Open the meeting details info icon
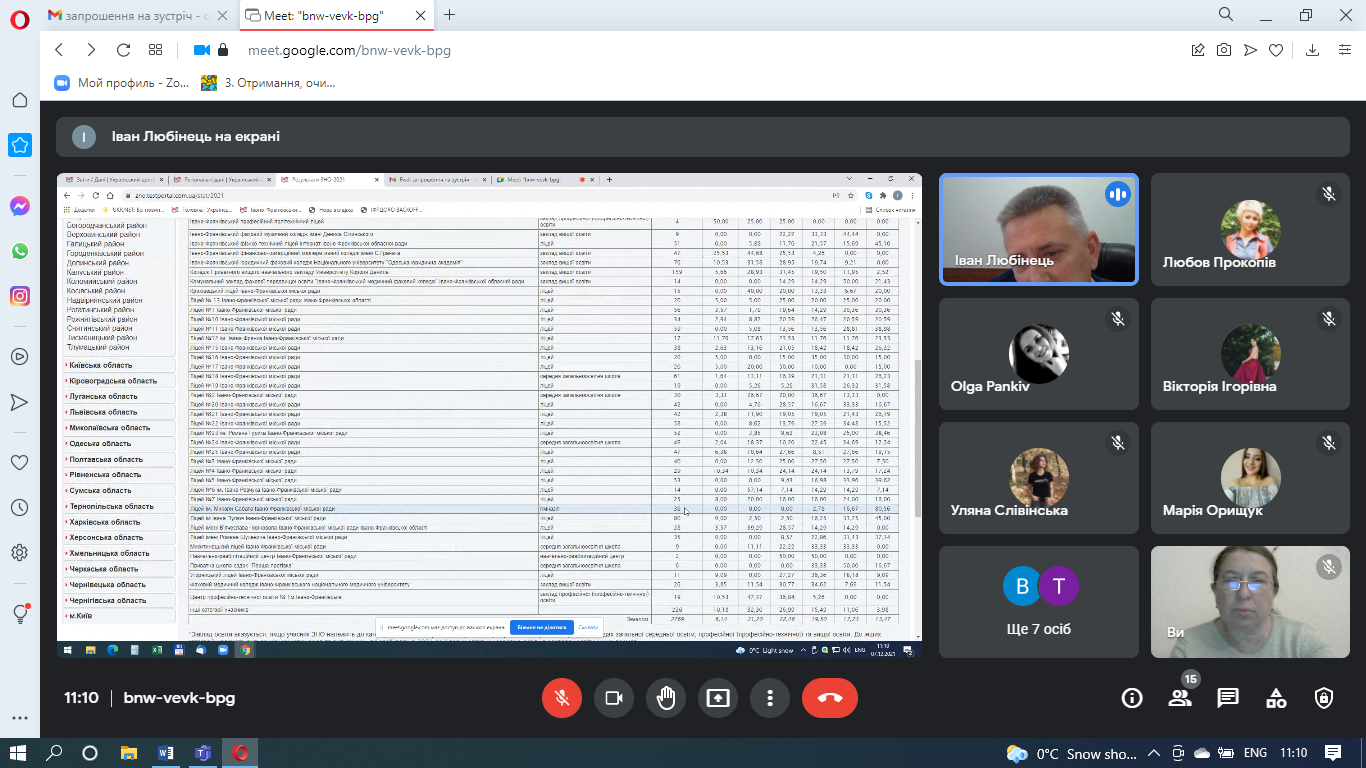Screen dimensions: 1366x768 [x=1132, y=698]
